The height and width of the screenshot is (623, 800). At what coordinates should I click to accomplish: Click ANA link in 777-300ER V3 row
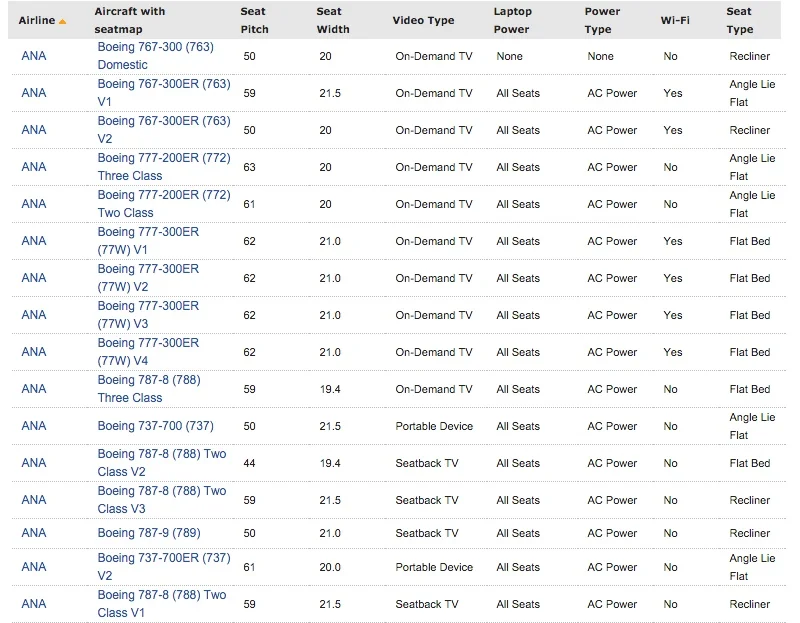(x=34, y=315)
